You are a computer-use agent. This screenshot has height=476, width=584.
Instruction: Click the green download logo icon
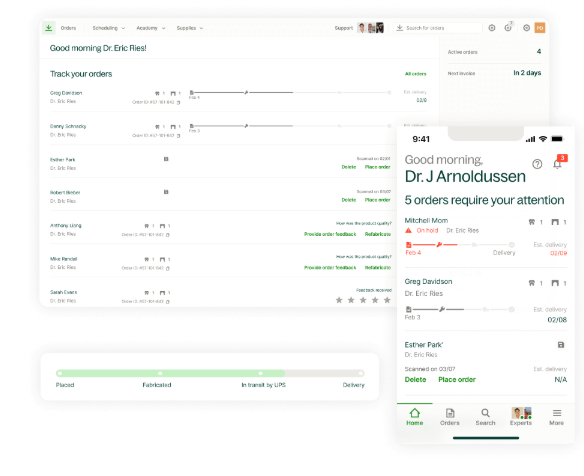point(49,28)
